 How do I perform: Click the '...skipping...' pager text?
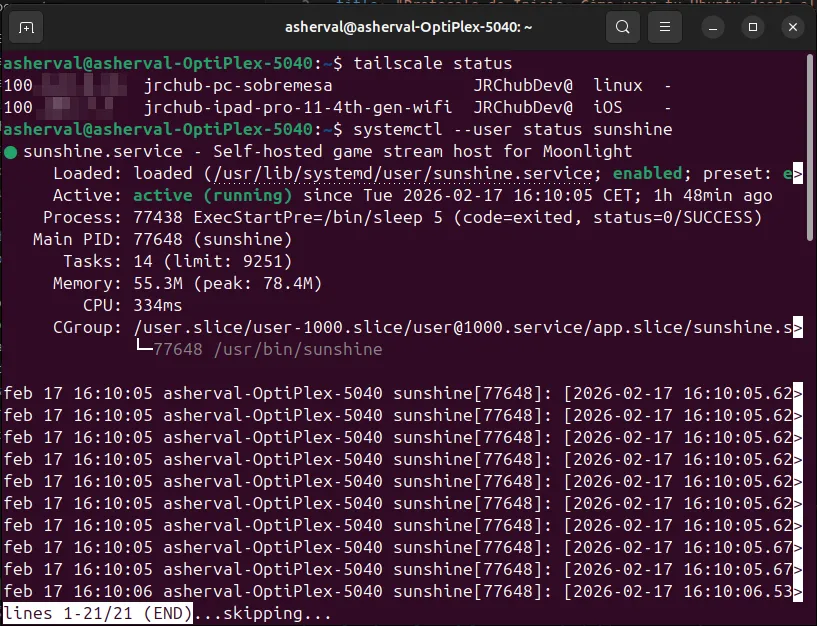point(262,613)
